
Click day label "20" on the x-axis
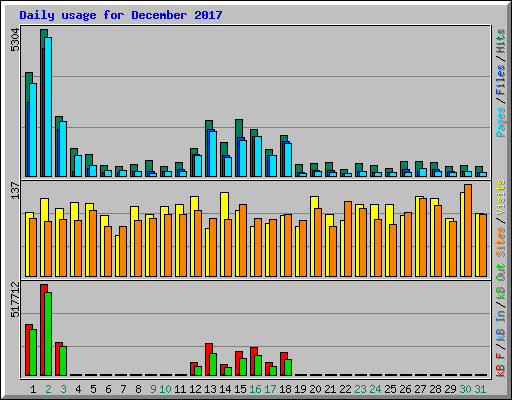tap(315, 389)
